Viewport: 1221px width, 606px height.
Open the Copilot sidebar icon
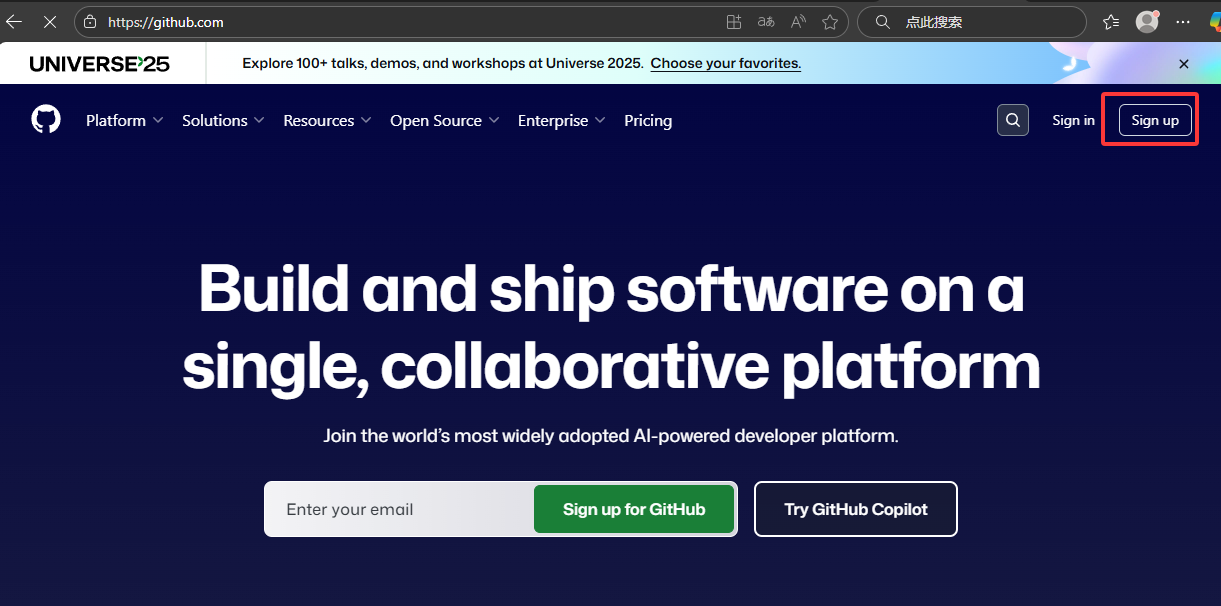[x=1215, y=21]
